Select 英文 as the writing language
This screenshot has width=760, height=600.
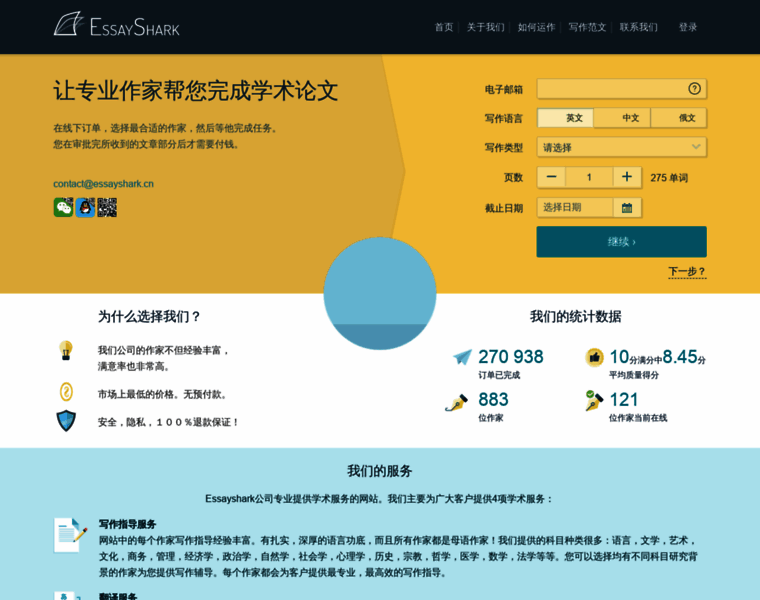coord(565,118)
